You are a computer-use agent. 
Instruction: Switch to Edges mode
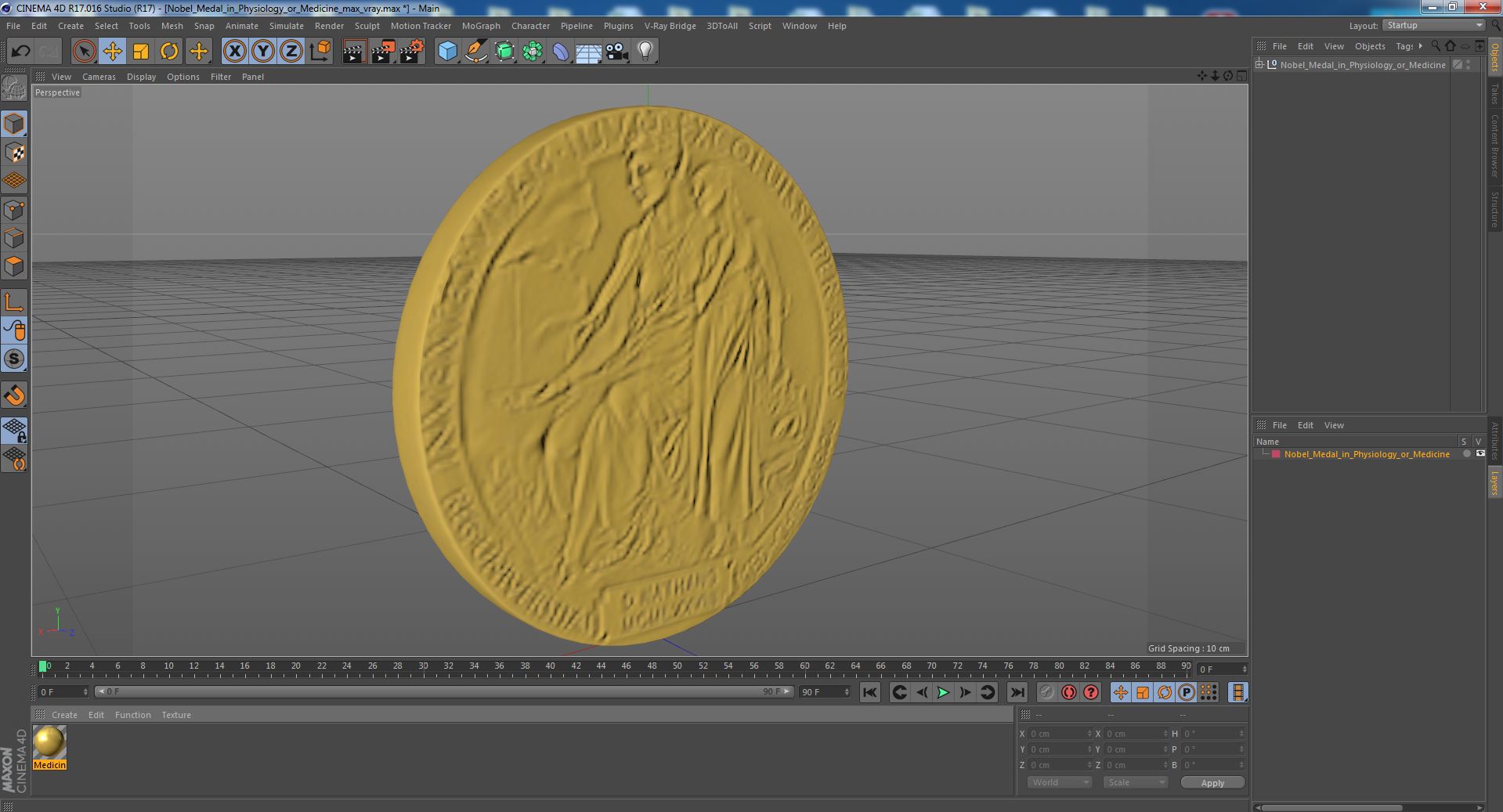[x=14, y=238]
